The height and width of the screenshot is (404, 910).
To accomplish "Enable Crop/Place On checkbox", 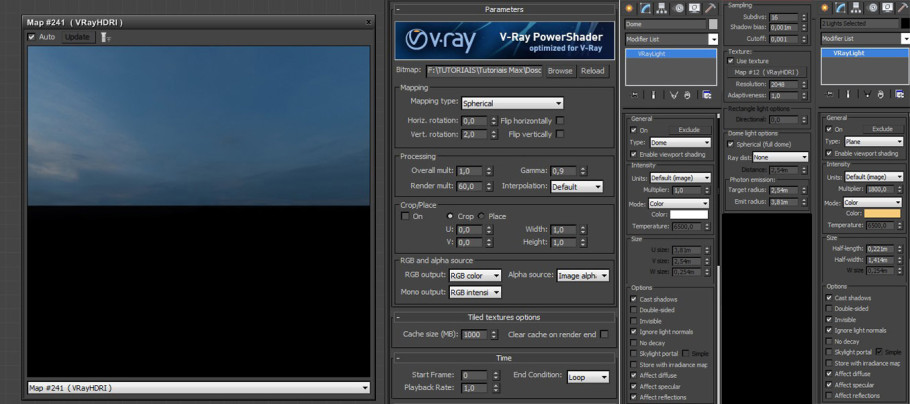I will click(x=405, y=216).
